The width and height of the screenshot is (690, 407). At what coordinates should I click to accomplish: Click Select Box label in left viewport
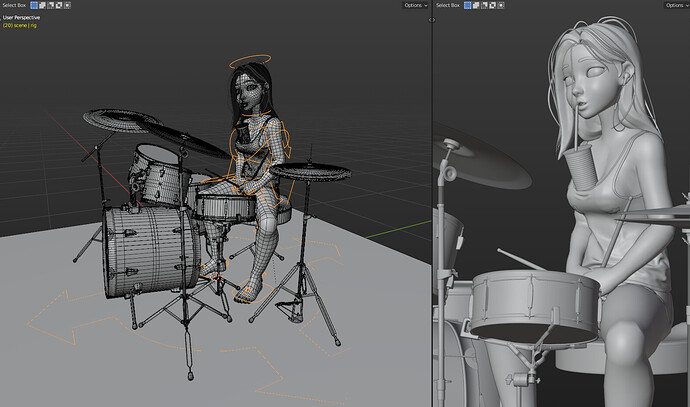pyautogui.click(x=15, y=5)
